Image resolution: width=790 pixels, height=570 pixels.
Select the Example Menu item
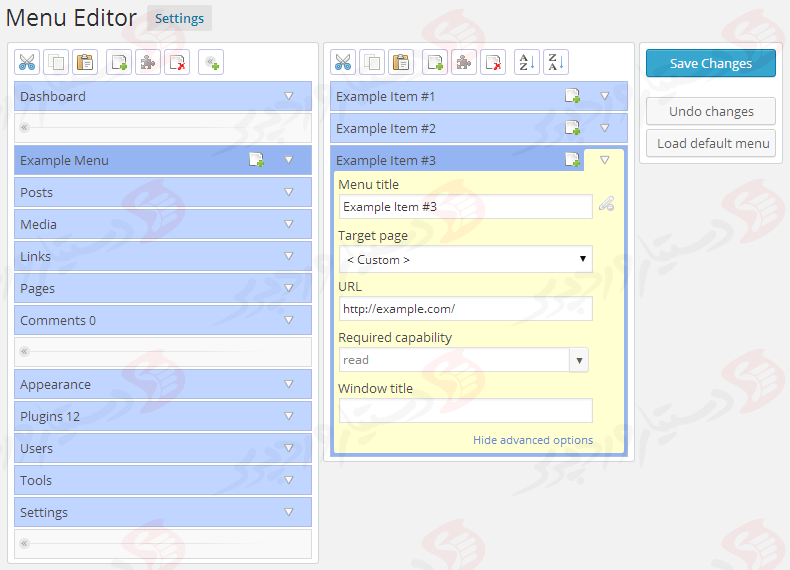163,160
